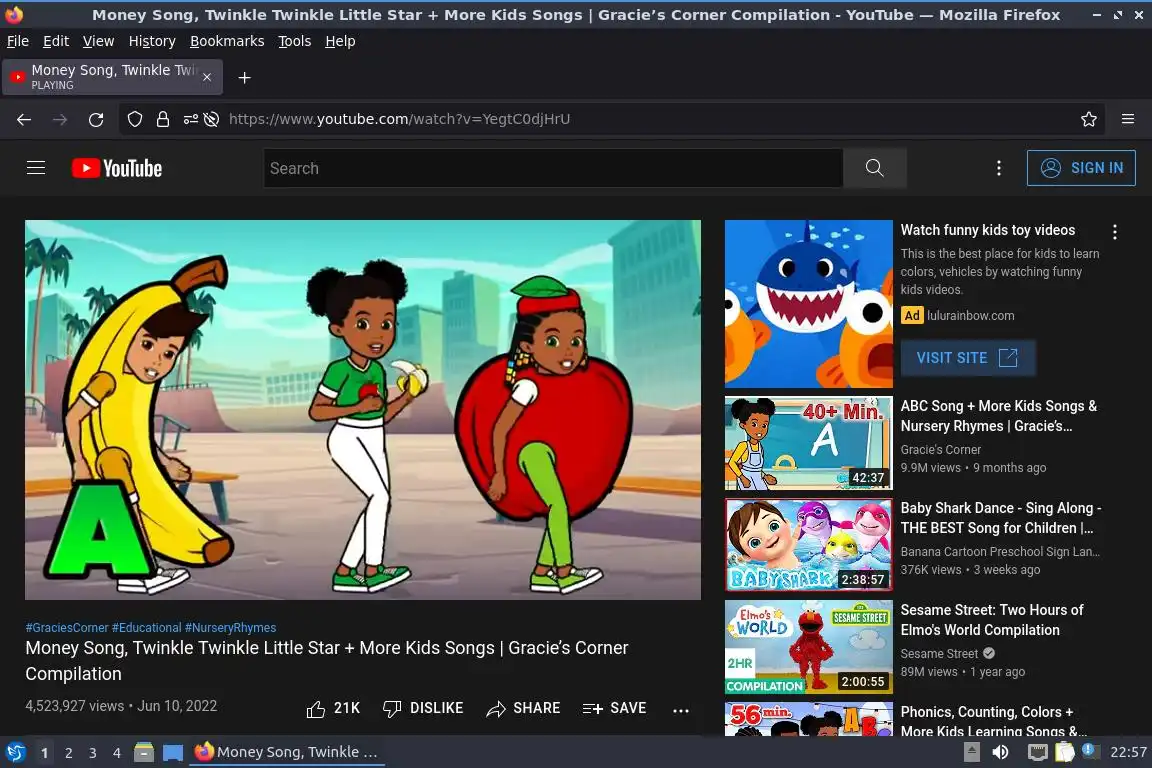Open more actions ellipsis below video
This screenshot has width=1152, height=768.
pyautogui.click(x=680, y=710)
